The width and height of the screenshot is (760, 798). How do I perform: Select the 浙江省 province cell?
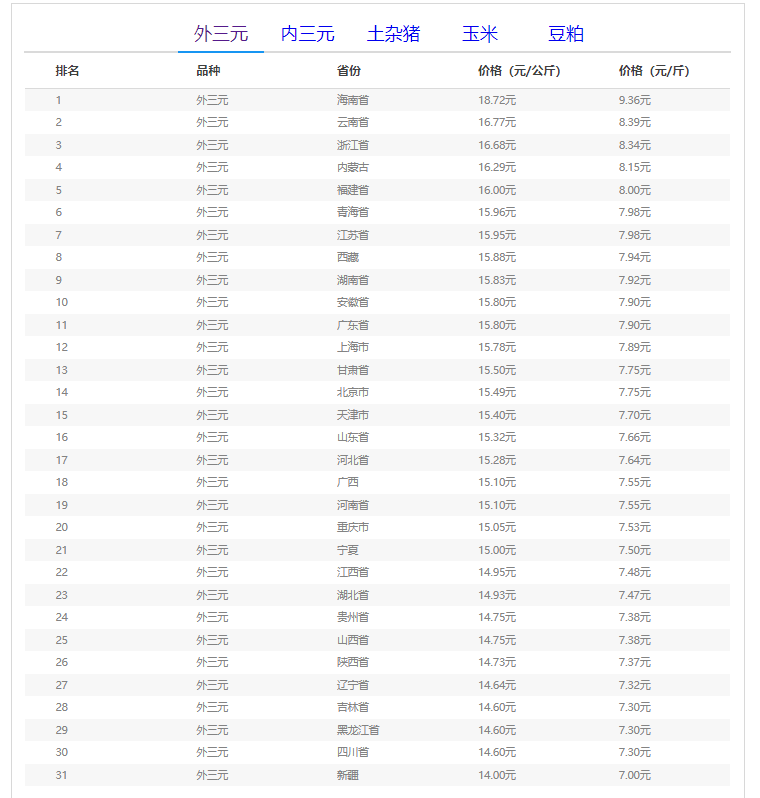tap(353, 146)
